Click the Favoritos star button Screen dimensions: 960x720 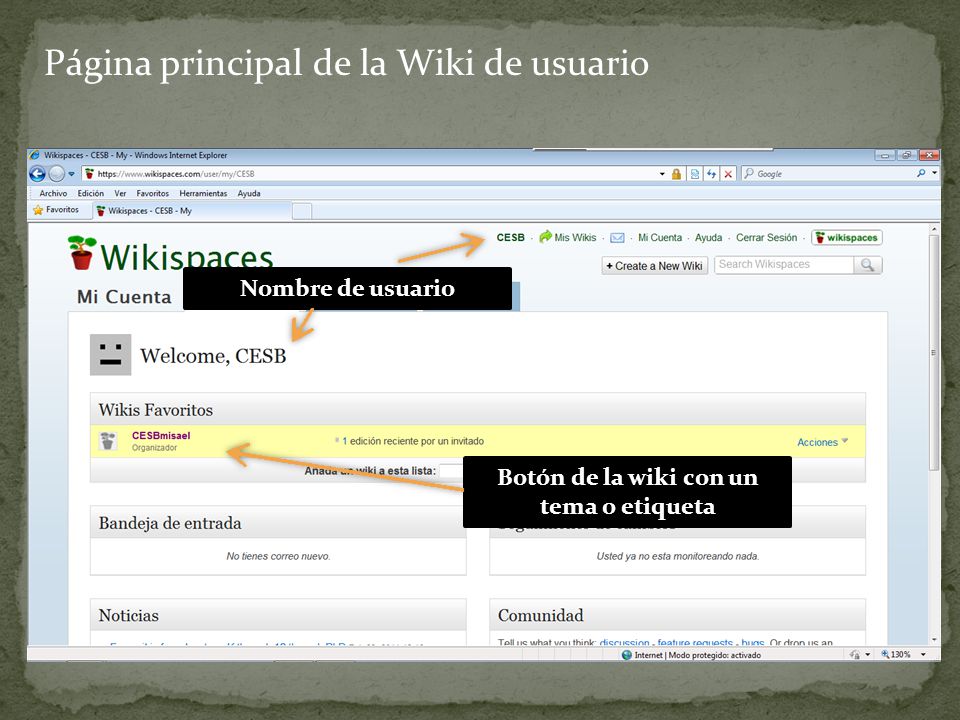click(56, 210)
